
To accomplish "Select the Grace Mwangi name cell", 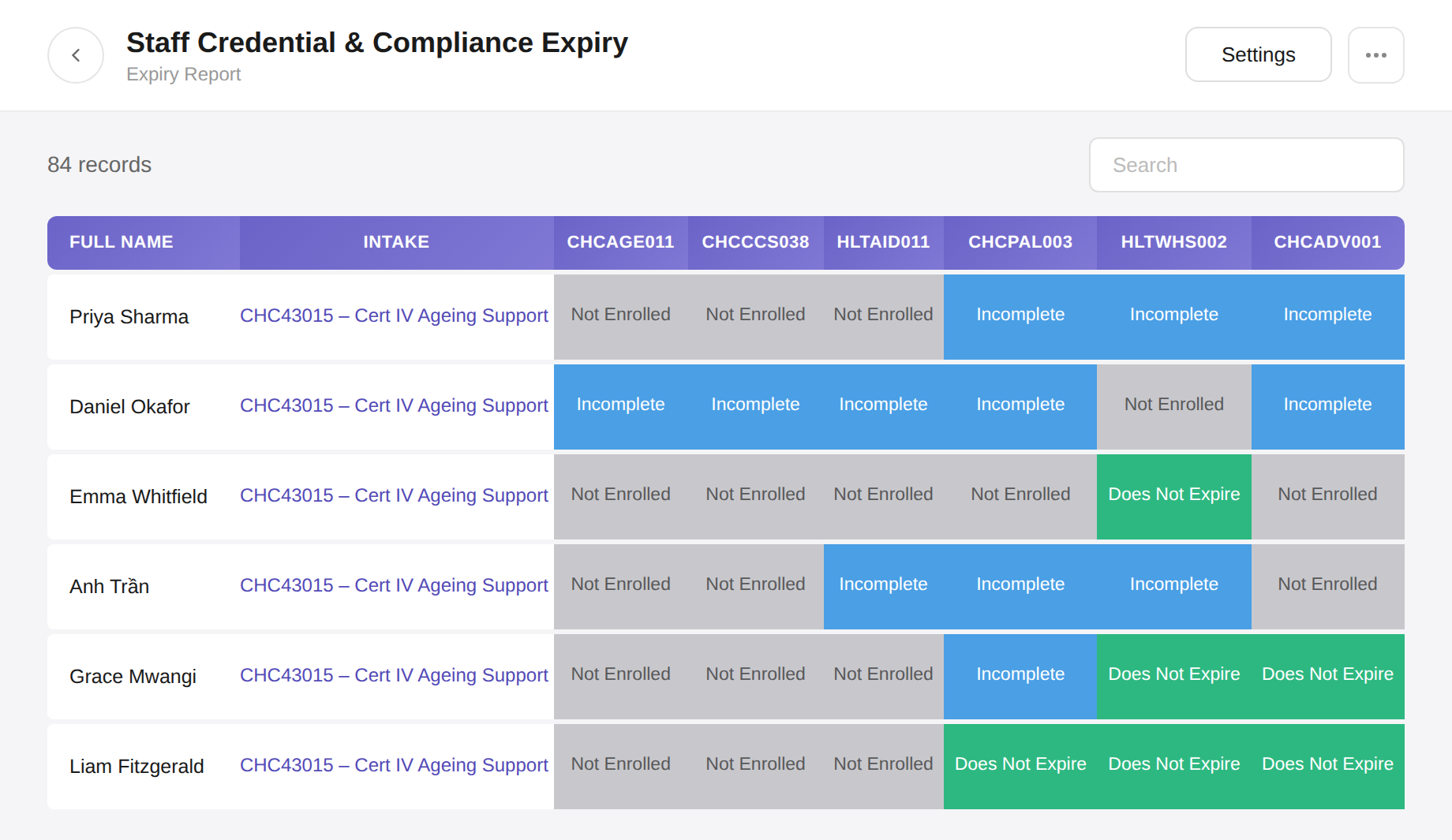I will [143, 677].
